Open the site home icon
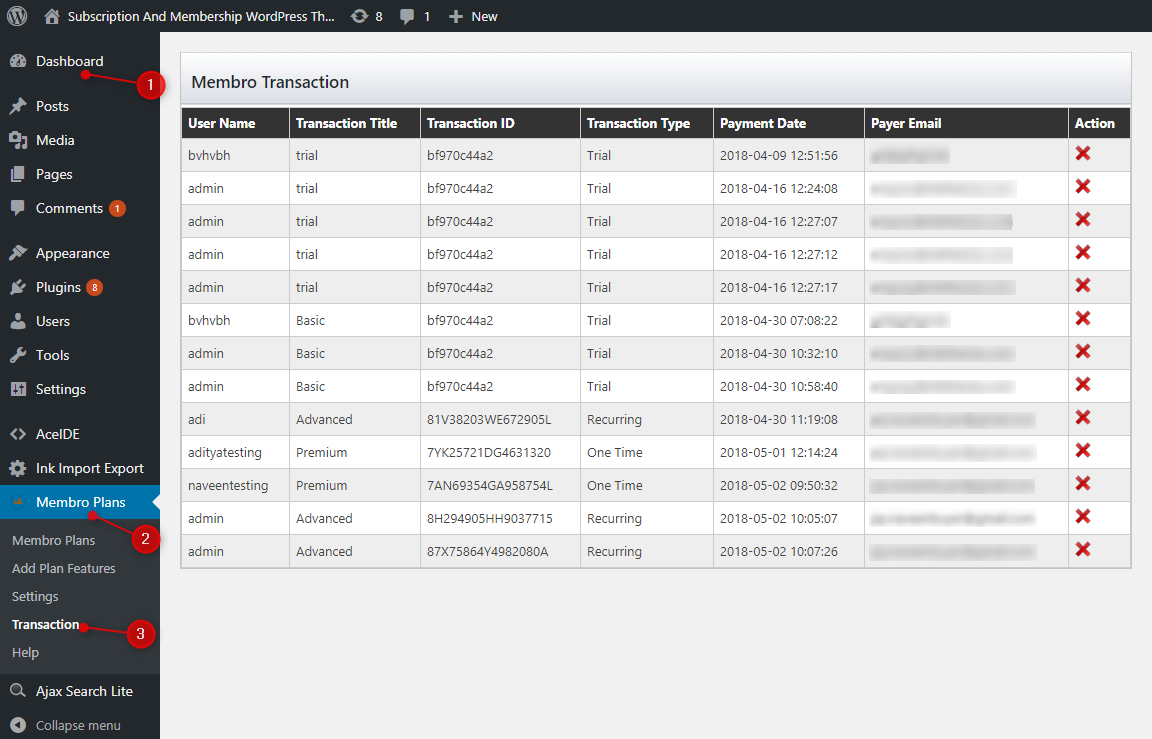Screen dimensions: 1152x739 pyautogui.click(x=51, y=16)
